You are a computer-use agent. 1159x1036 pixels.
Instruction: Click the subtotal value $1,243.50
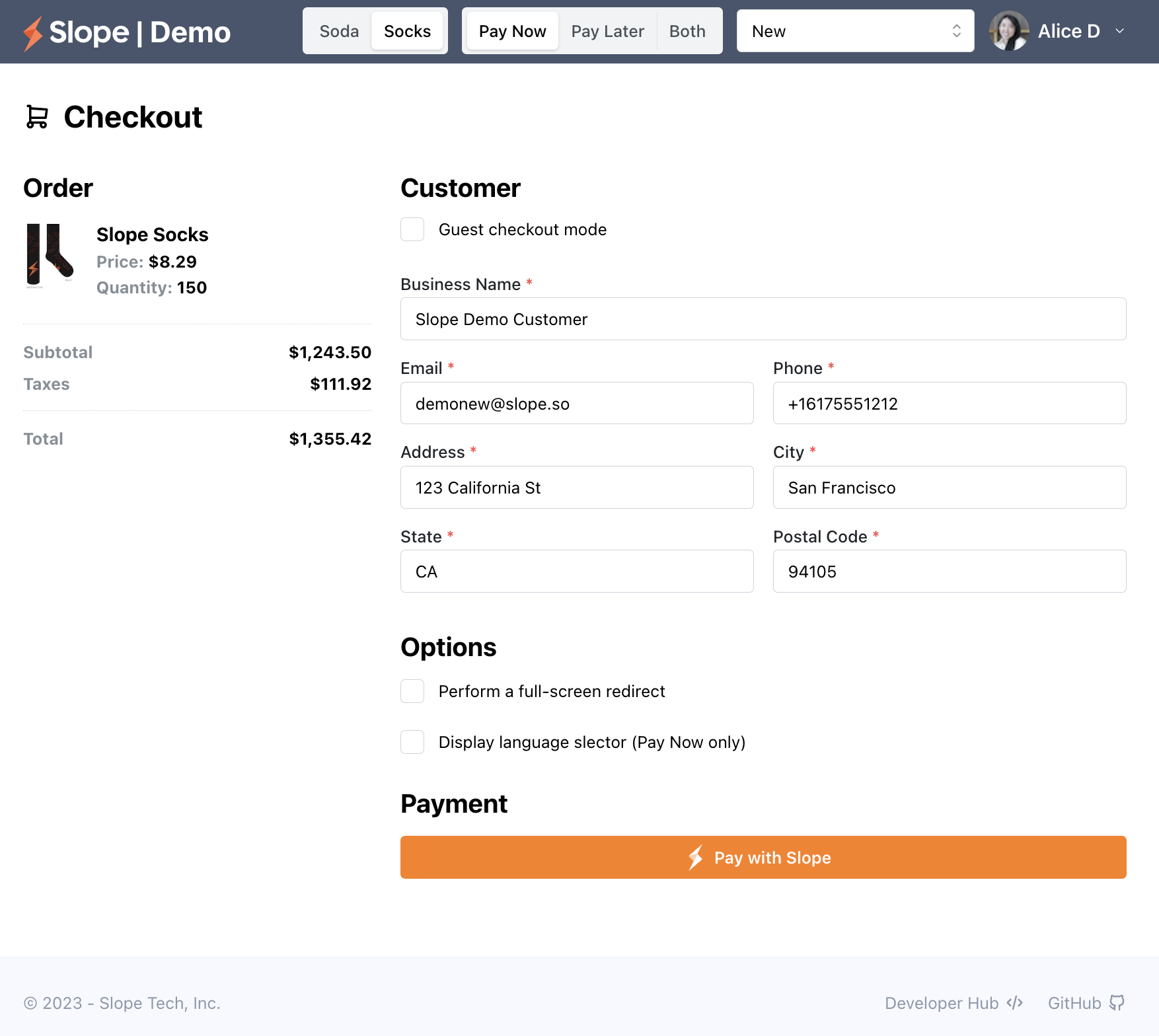330,352
